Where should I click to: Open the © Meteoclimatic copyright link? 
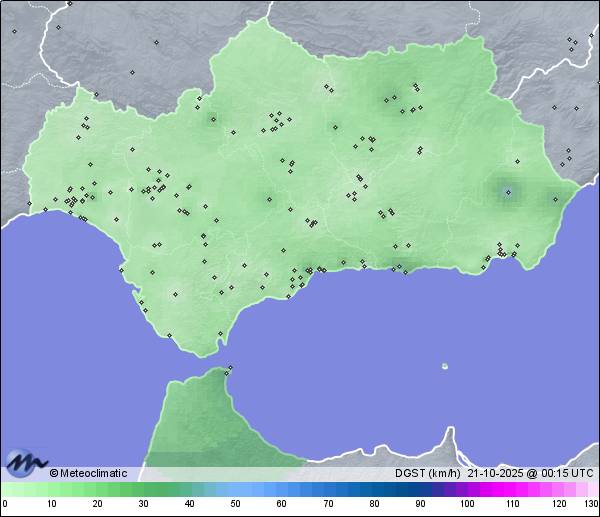tap(88, 473)
